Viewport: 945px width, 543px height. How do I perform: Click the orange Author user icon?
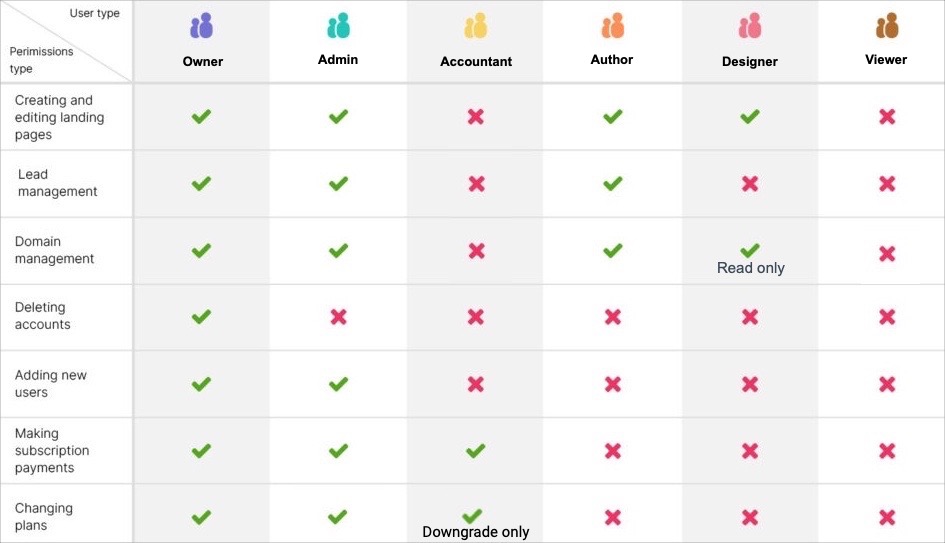pos(612,26)
